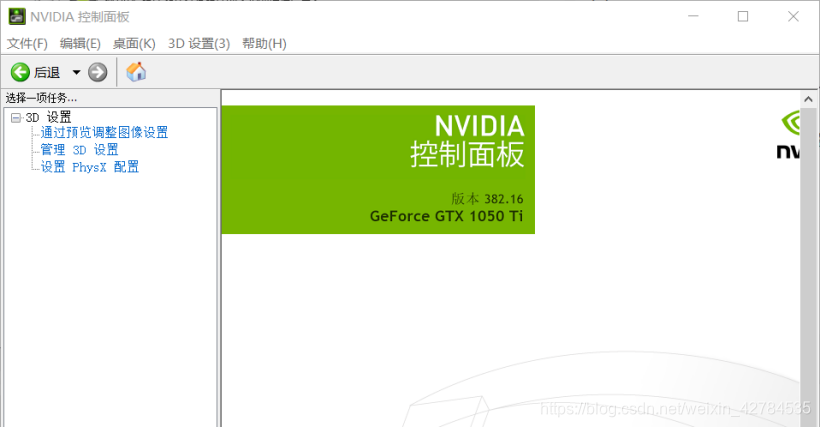821x427 pixels.
Task: Minimize the NVIDIA 控制面板 window
Action: click(x=693, y=16)
